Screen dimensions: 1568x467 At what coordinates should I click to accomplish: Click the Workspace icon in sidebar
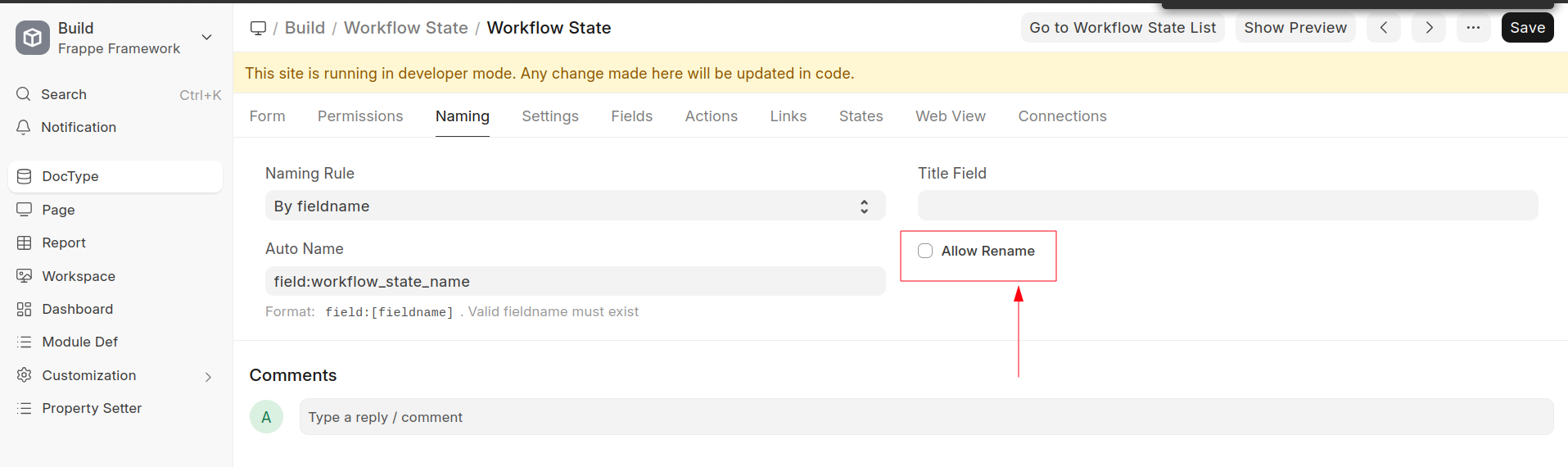[x=25, y=276]
